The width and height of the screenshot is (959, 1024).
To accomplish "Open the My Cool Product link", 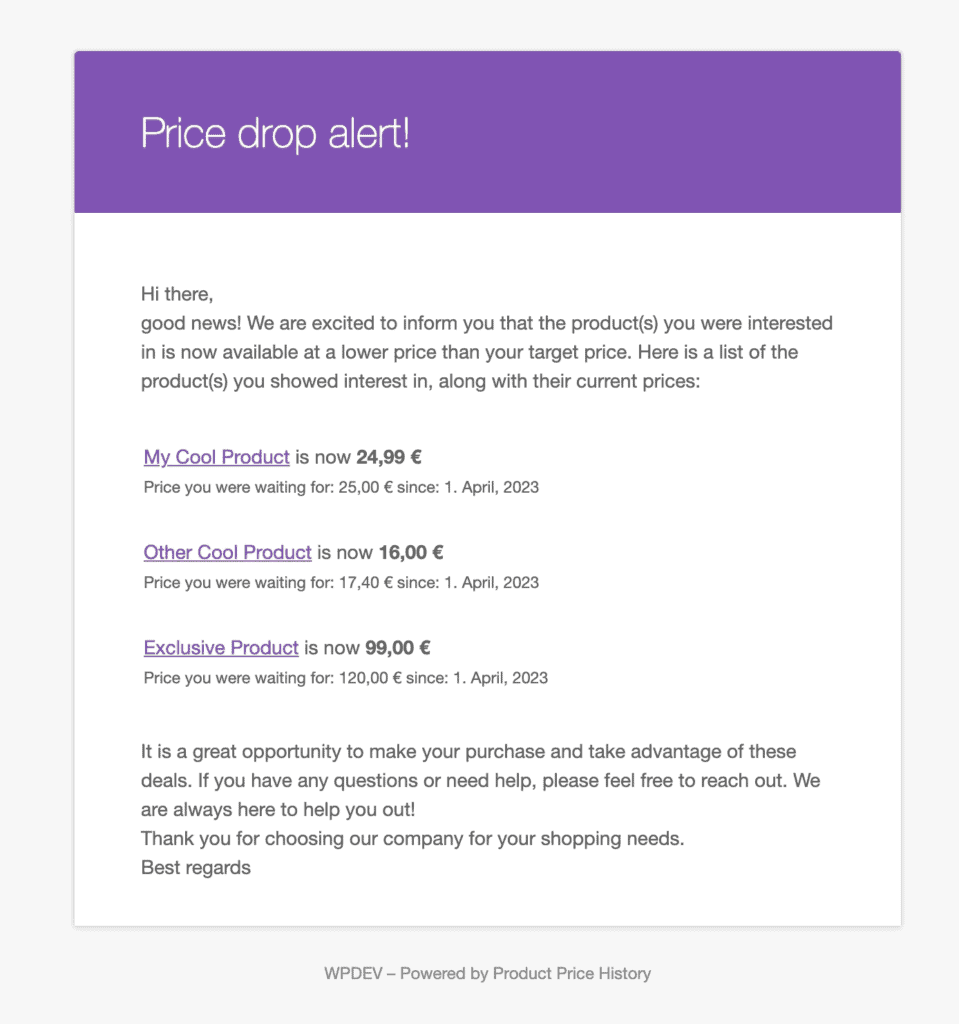I will pyautogui.click(x=216, y=457).
